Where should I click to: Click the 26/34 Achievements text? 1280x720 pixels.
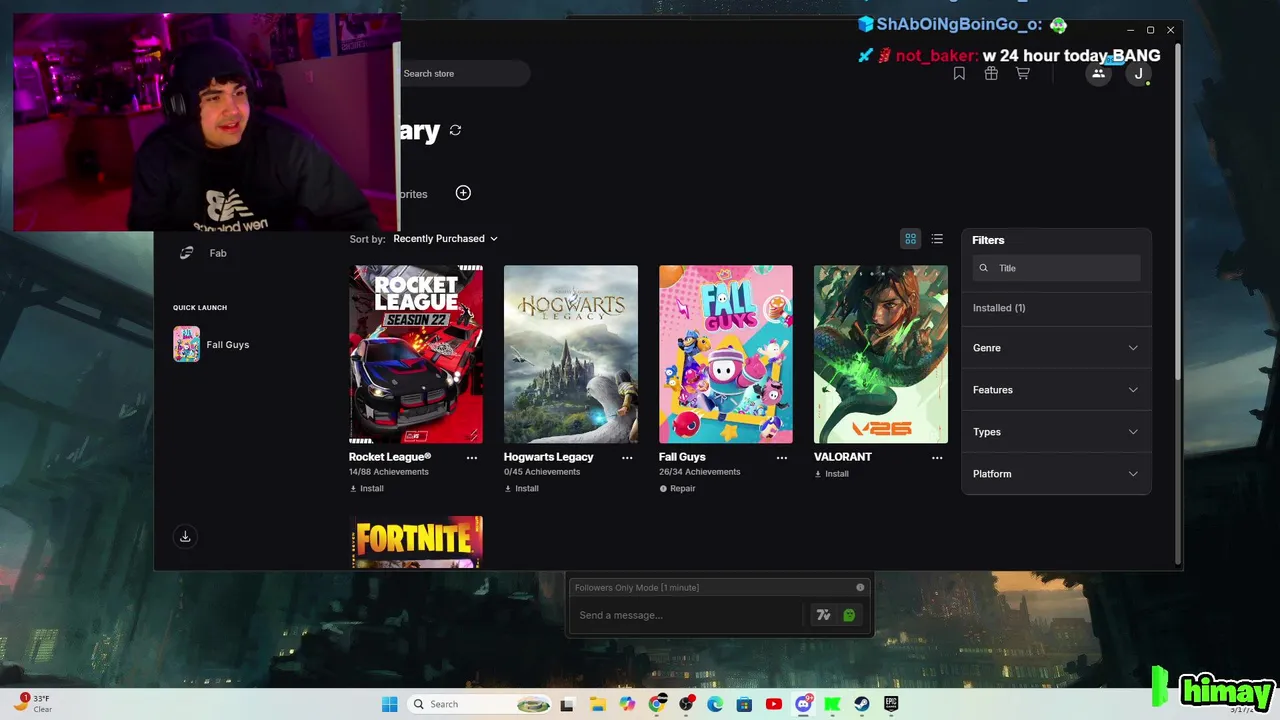tap(699, 472)
